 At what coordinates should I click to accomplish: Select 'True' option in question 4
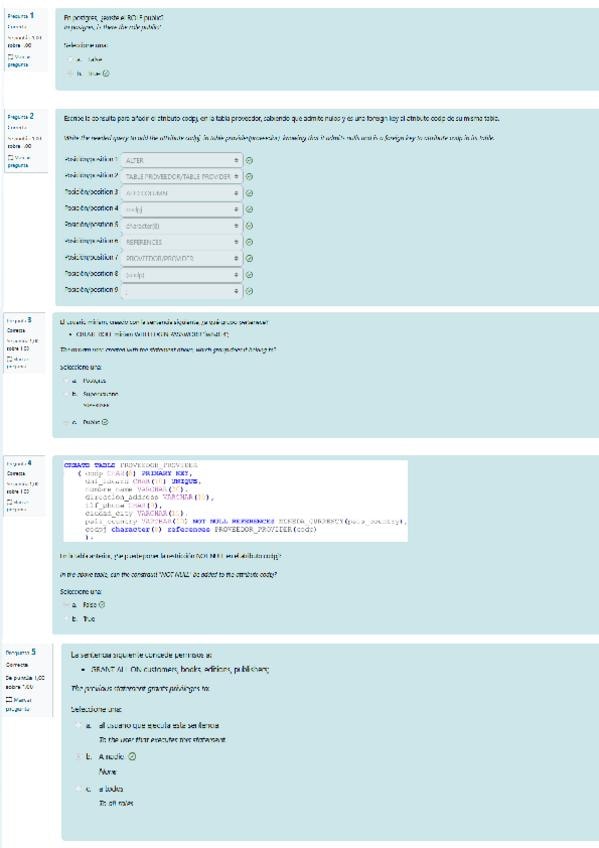coord(66,619)
